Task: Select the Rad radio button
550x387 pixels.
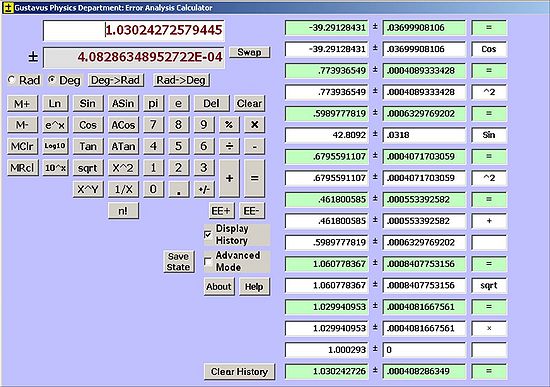Action: (x=12, y=80)
